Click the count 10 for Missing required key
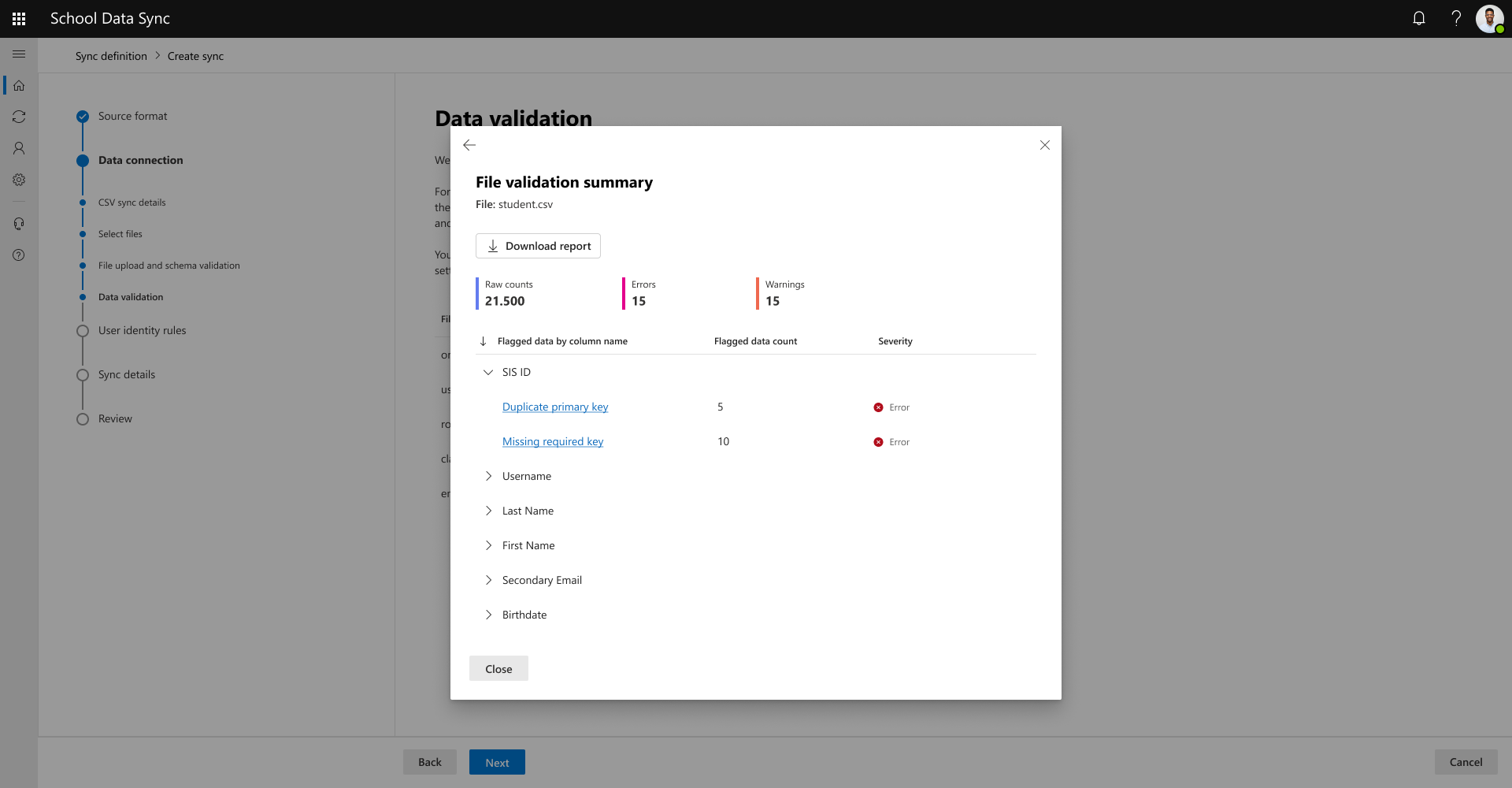This screenshot has height=788, width=1512. coord(724,441)
